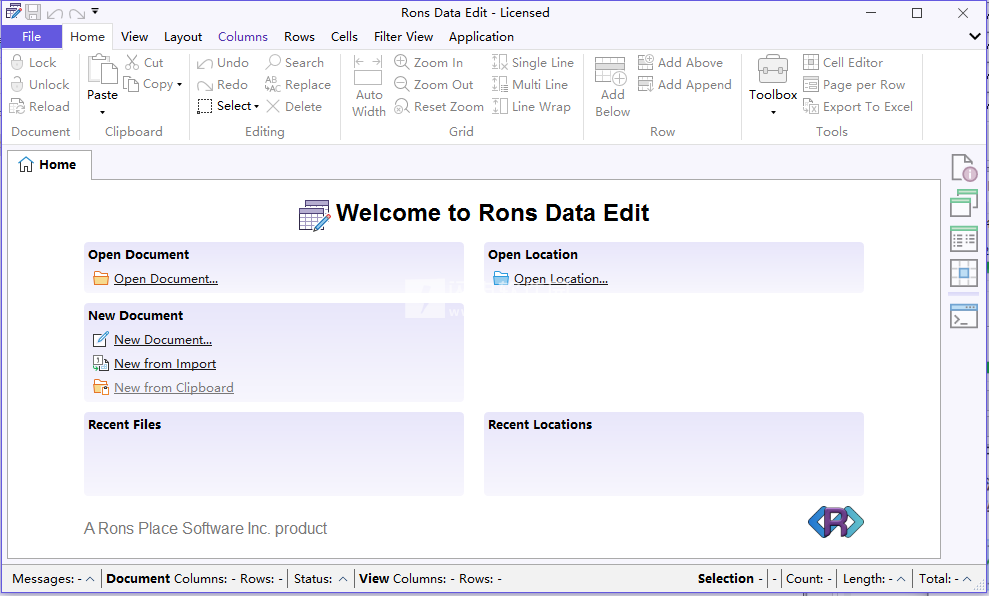Expand Messages in status bar
The width and height of the screenshot is (989, 596).
(90, 579)
